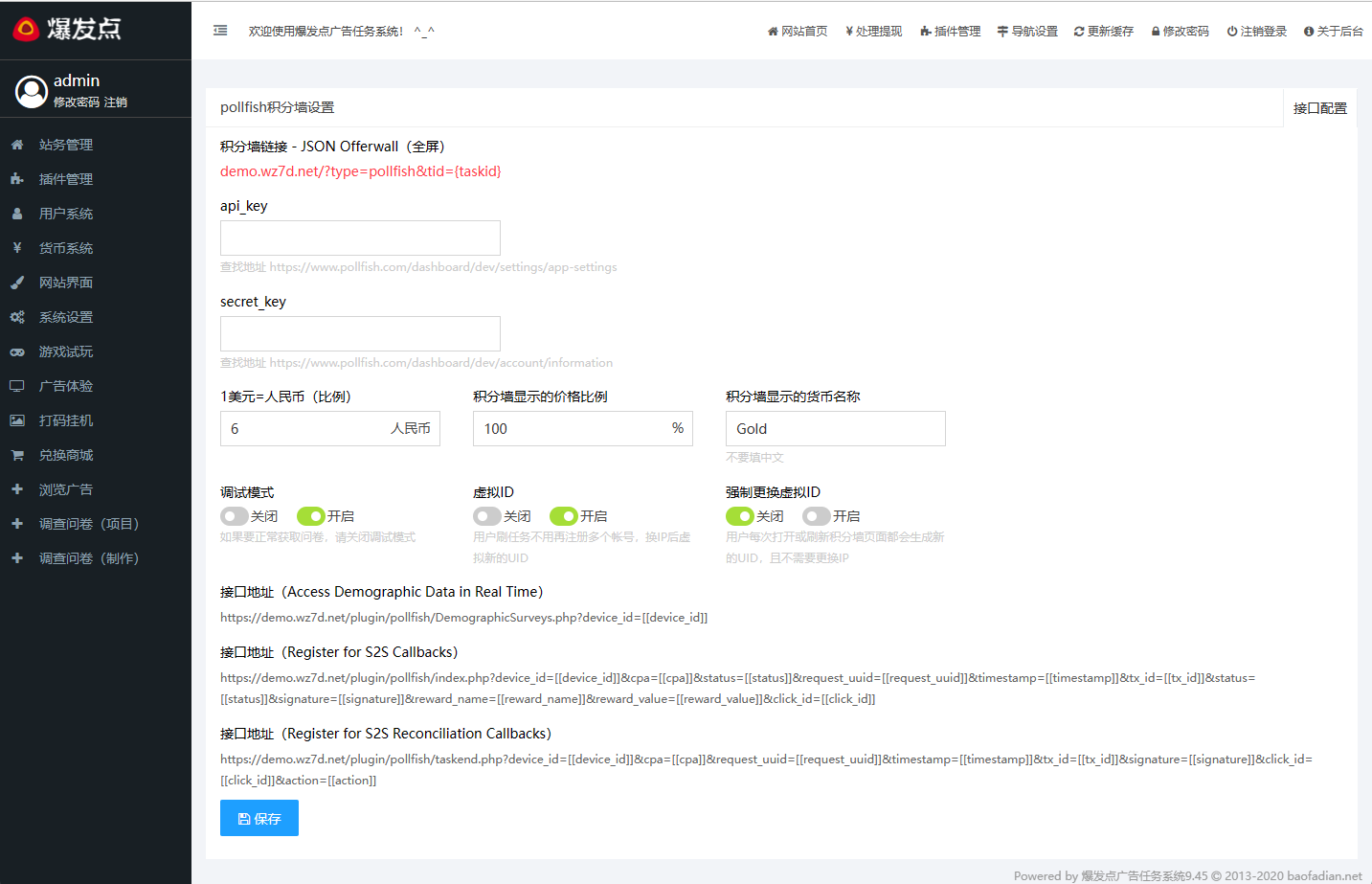Viewport: 1372px width, 884px height.
Task: Open 导航设置 in the top navigation
Action: coord(1027,32)
